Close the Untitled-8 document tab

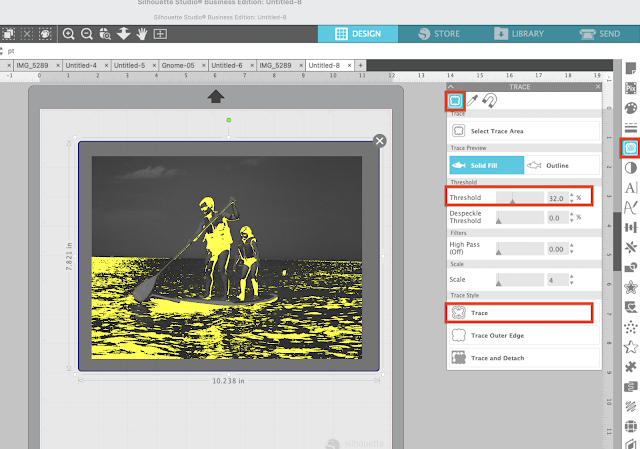click(349, 65)
